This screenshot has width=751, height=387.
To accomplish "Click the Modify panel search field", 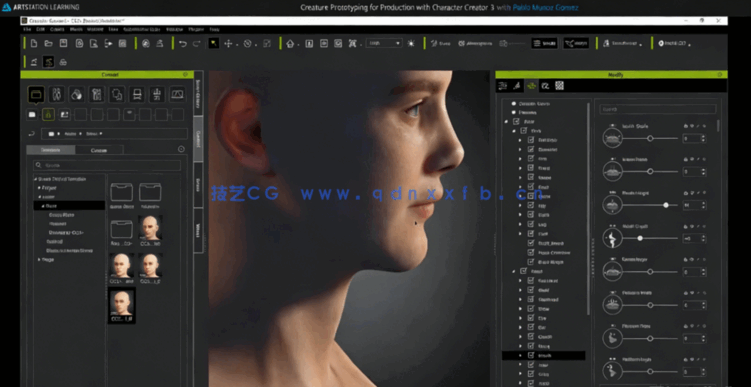I will pos(658,110).
